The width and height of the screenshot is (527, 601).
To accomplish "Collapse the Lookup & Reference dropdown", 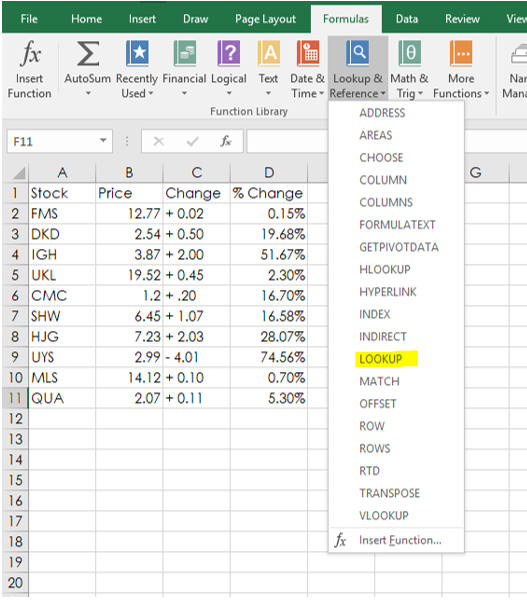I will pyautogui.click(x=358, y=69).
